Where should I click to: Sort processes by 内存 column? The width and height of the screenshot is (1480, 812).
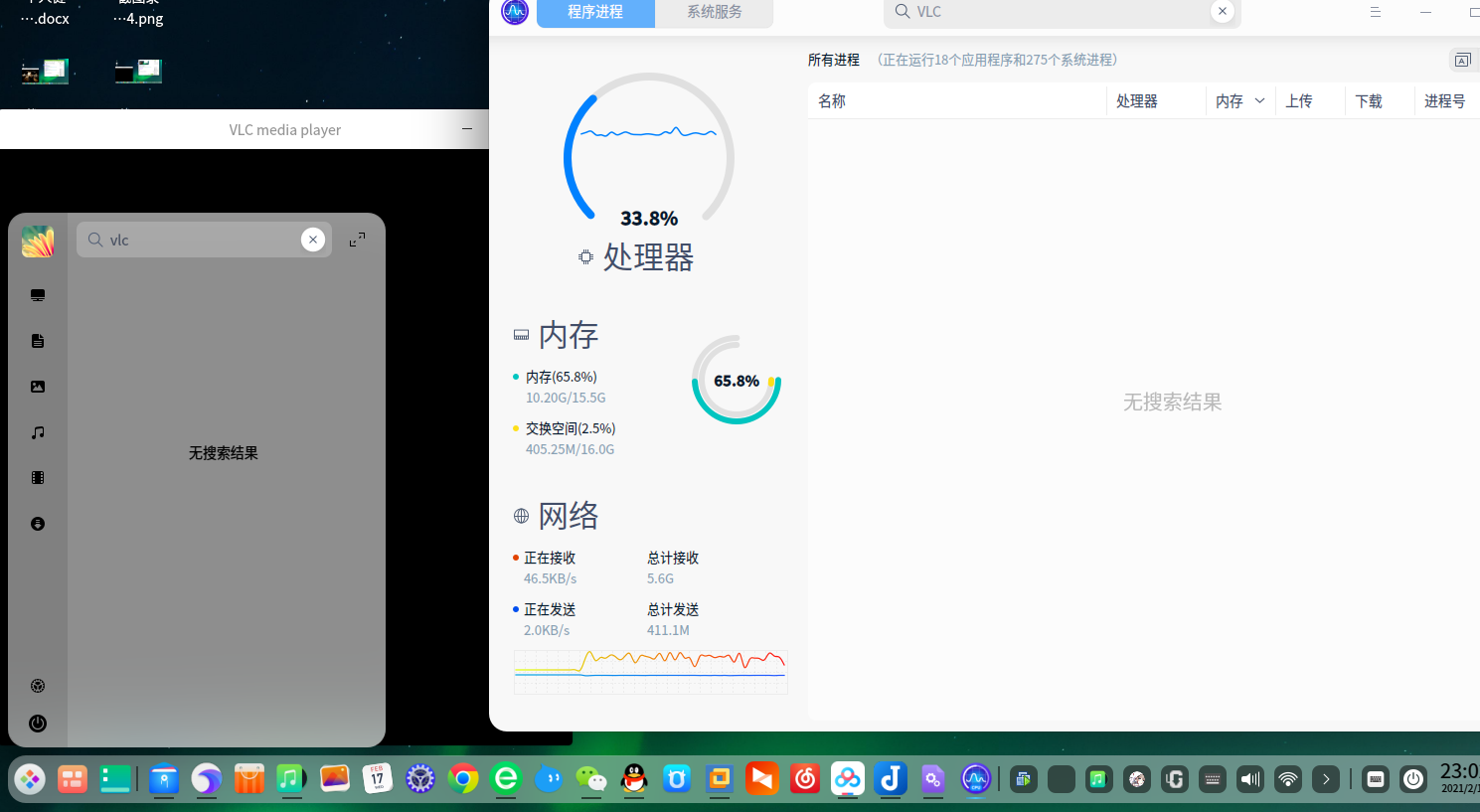1240,101
